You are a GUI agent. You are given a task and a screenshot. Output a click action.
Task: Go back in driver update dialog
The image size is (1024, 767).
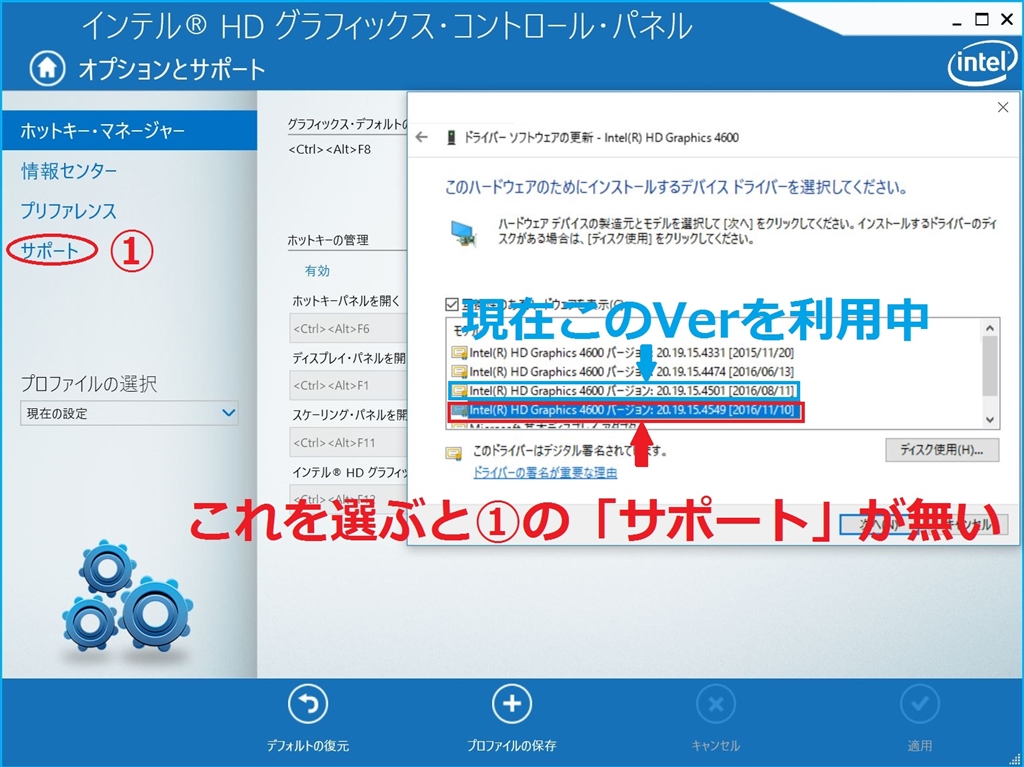[422, 137]
